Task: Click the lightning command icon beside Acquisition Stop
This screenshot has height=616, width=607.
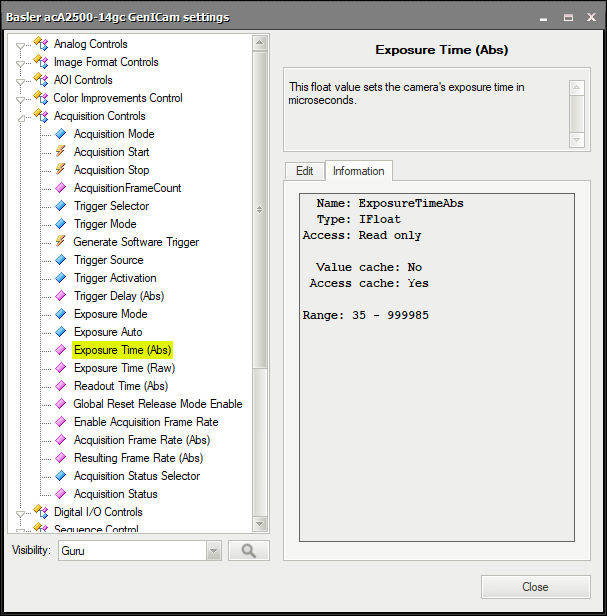Action: pos(61,169)
